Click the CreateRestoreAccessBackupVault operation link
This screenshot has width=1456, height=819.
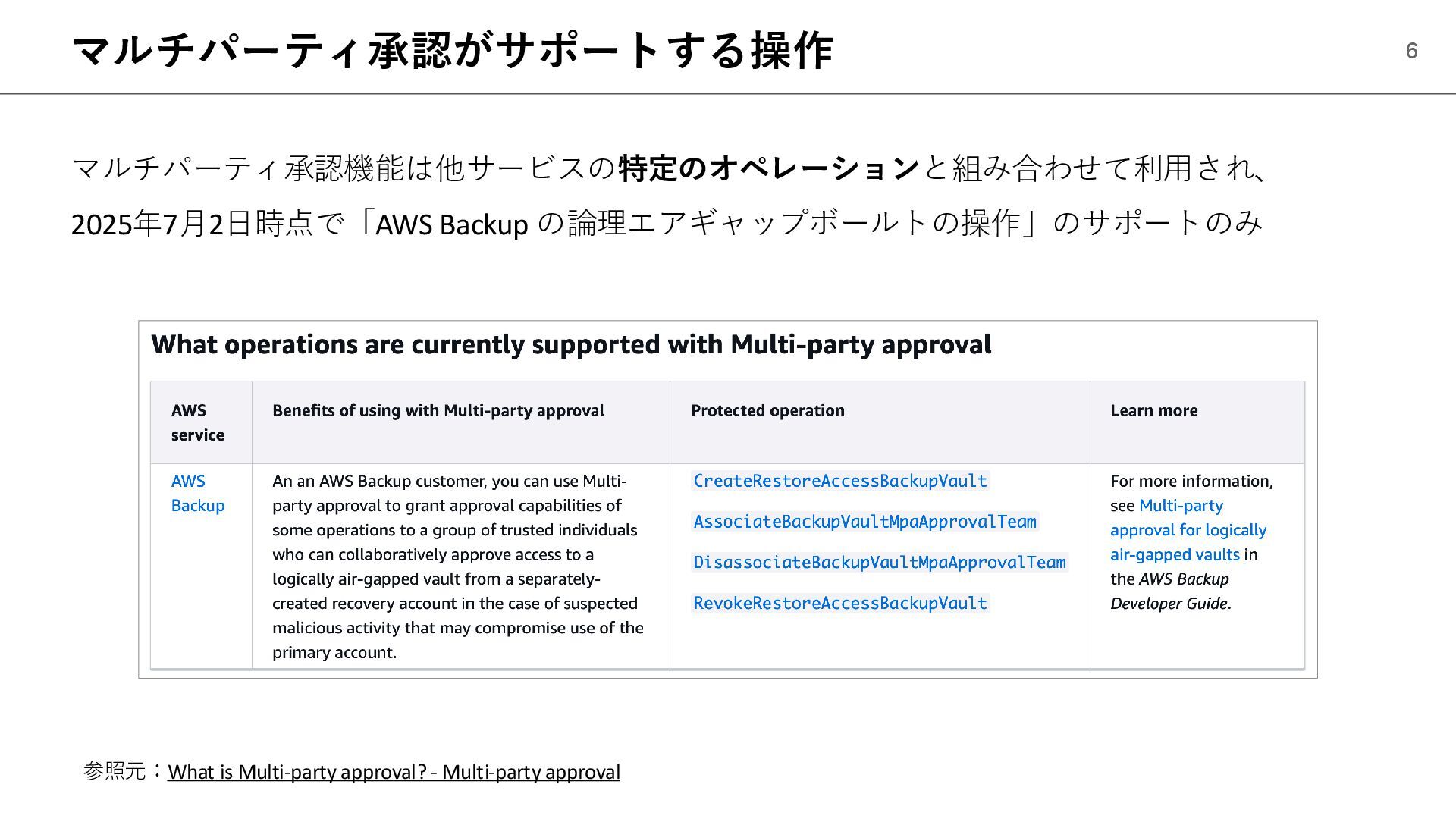point(840,481)
